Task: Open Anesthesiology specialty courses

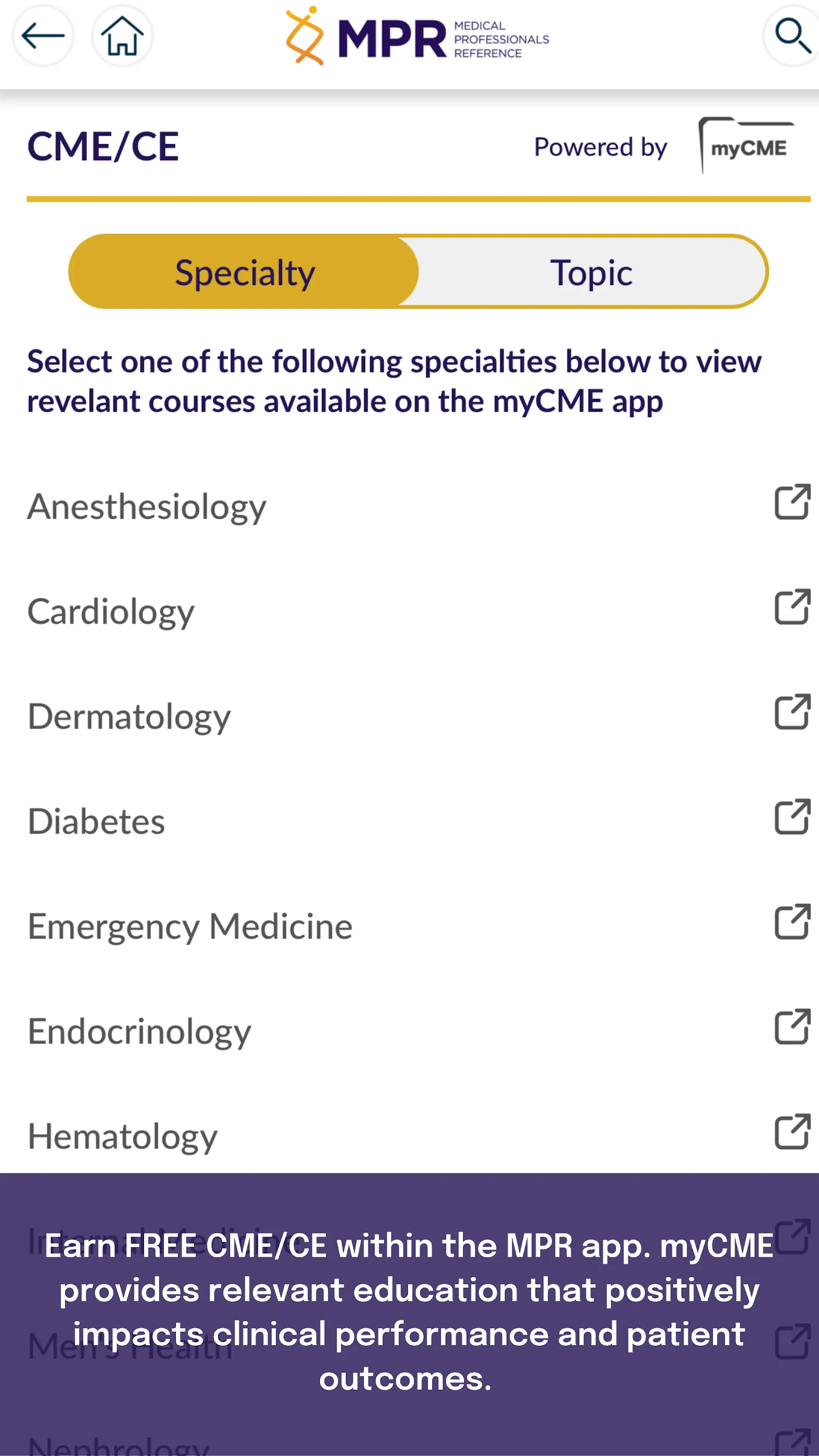Action: point(147,507)
